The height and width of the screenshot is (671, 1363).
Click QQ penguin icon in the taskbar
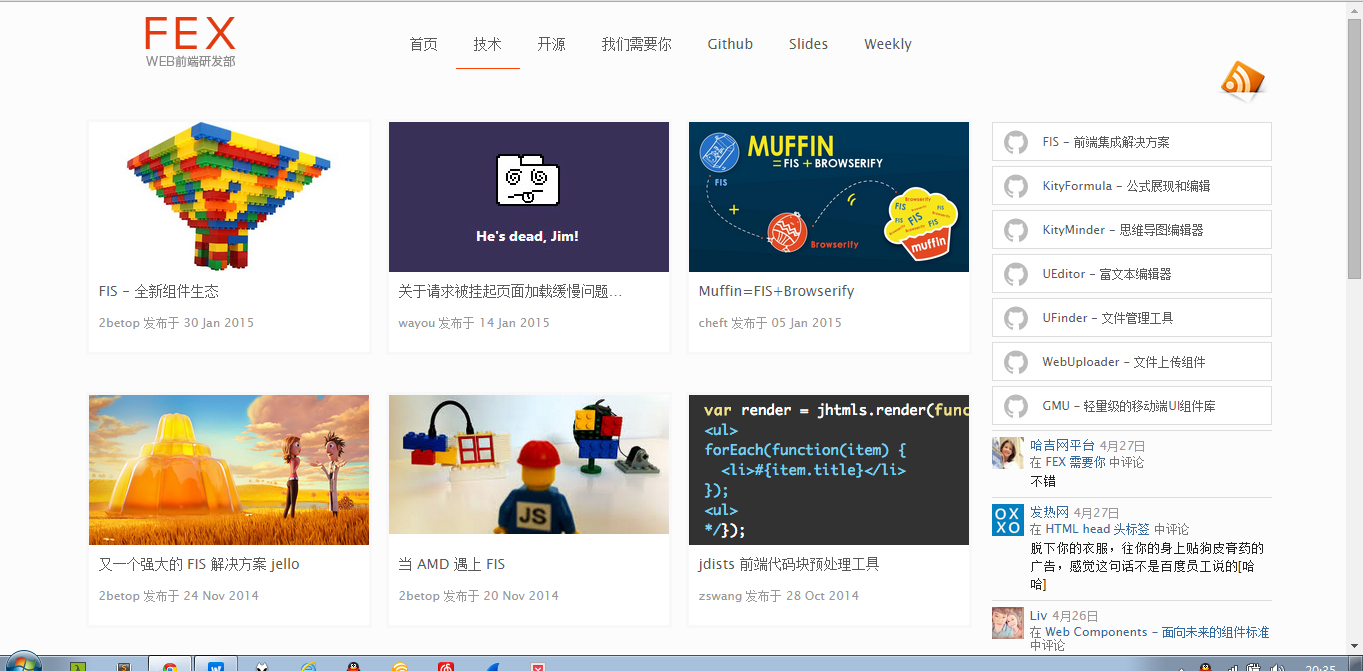click(353, 665)
